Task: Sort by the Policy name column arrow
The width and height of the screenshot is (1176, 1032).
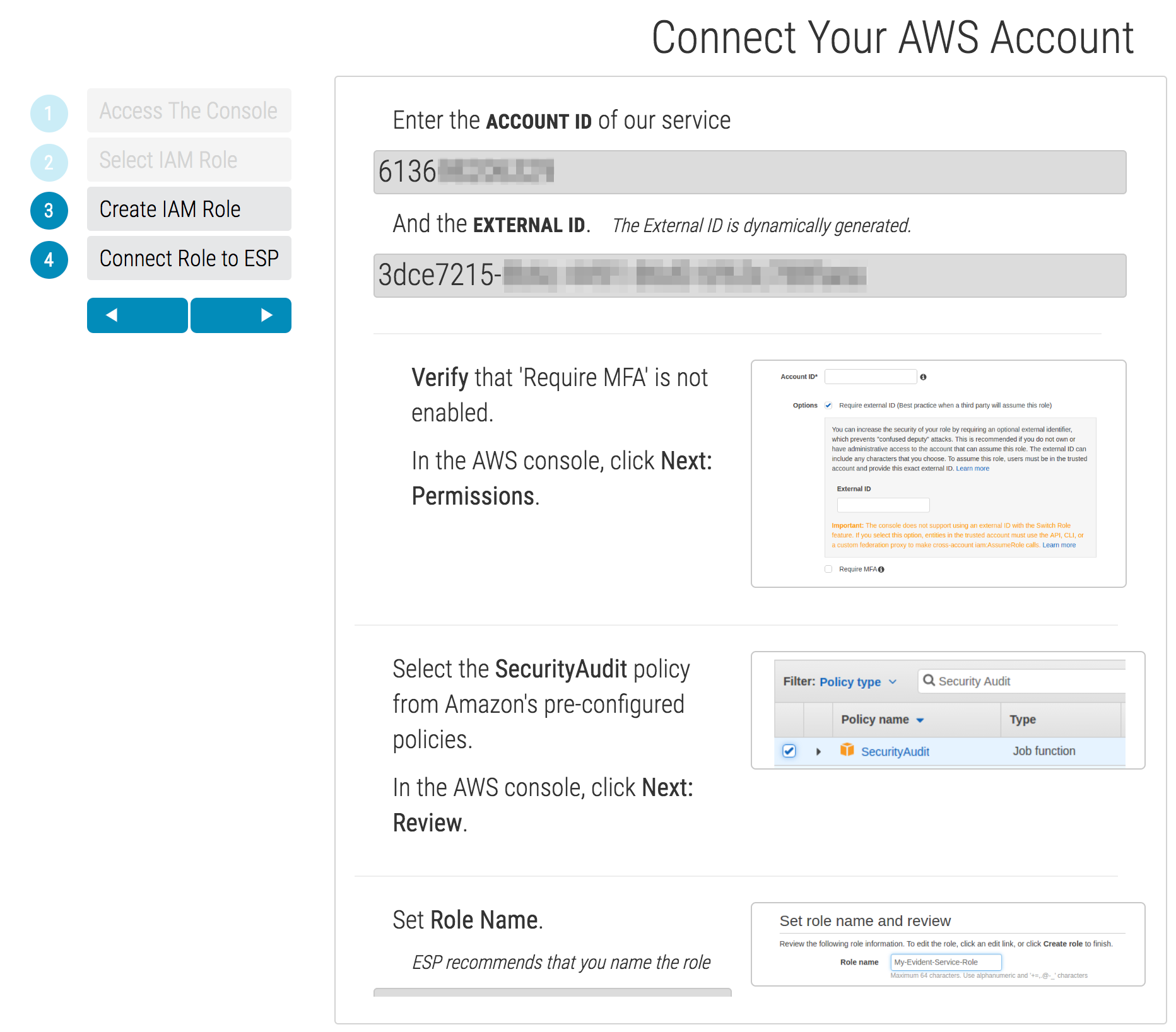Action: pyautogui.click(x=920, y=720)
